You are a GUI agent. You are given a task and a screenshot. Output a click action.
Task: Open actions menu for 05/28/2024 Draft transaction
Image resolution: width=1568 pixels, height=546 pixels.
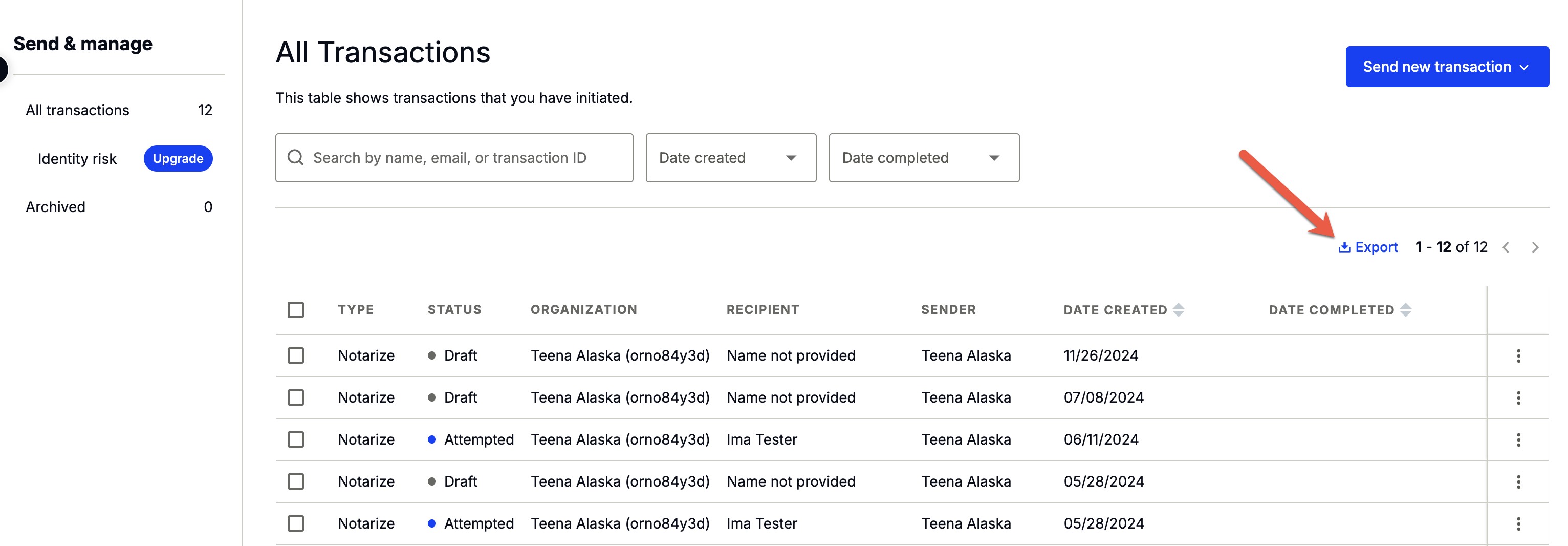[x=1518, y=481]
